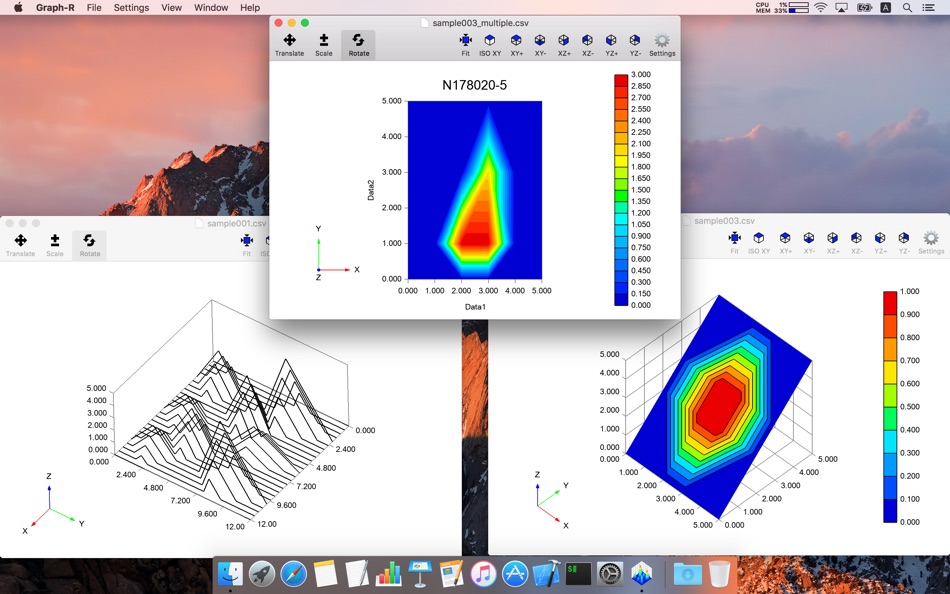Click Fit view in sample003.csv window

[x=734, y=242]
